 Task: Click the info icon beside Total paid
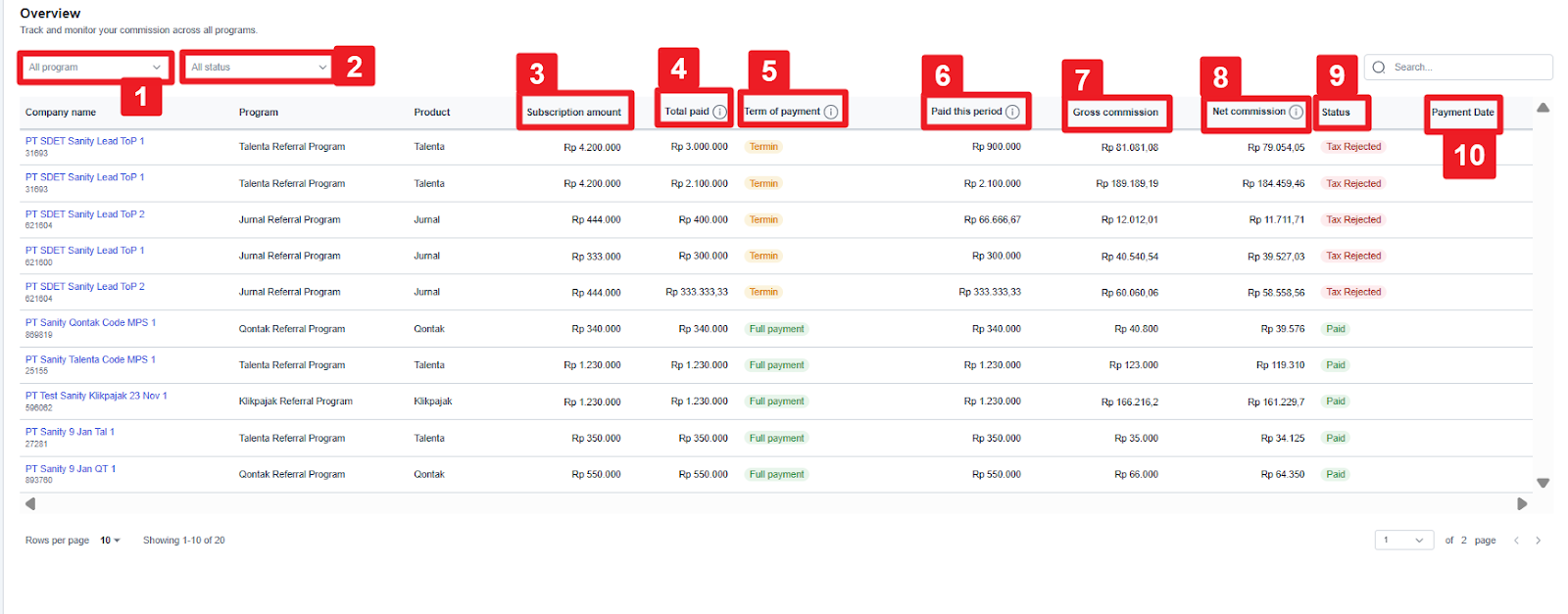[719, 112]
